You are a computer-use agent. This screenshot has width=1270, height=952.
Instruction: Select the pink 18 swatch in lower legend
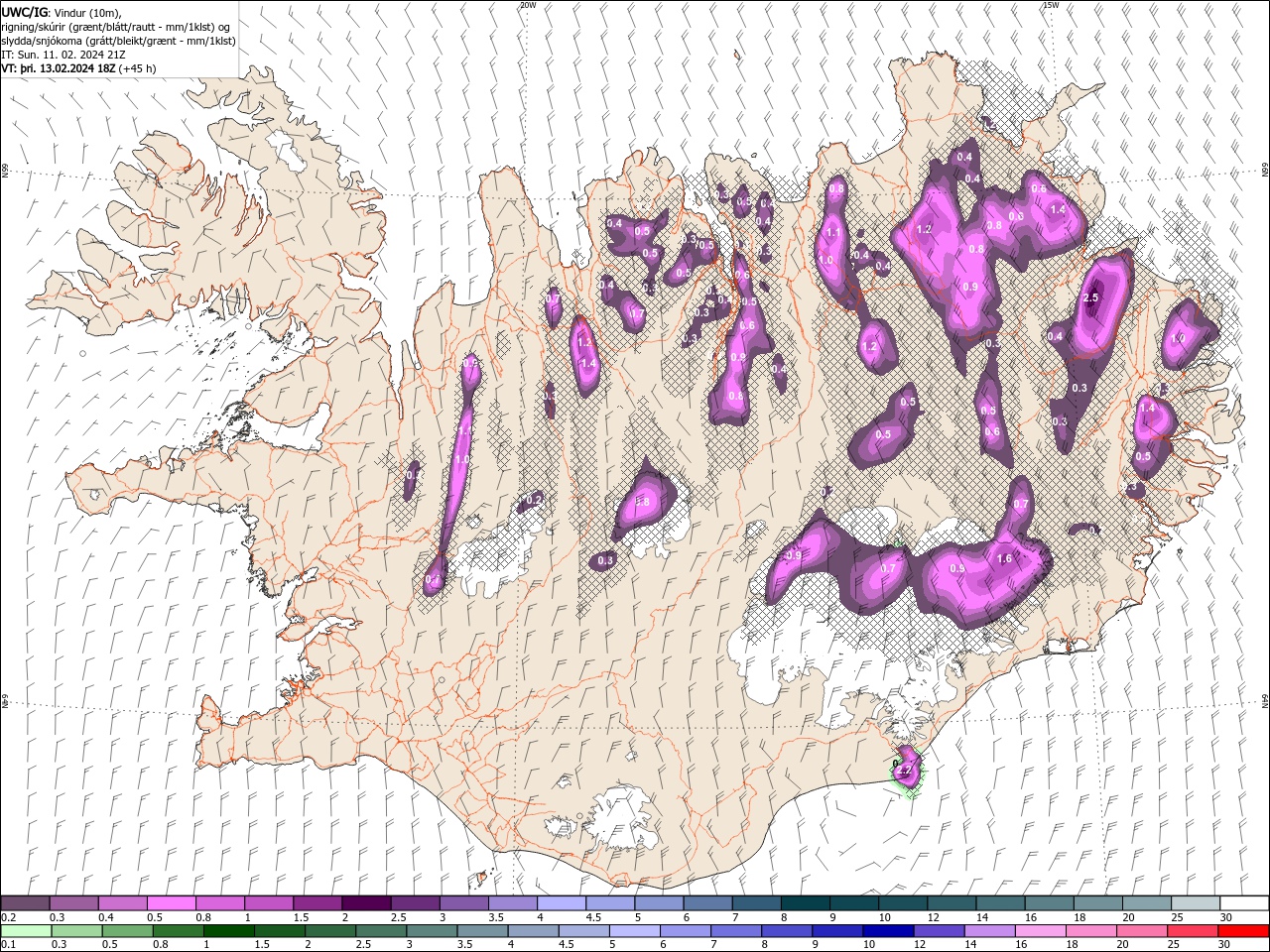point(1091,931)
